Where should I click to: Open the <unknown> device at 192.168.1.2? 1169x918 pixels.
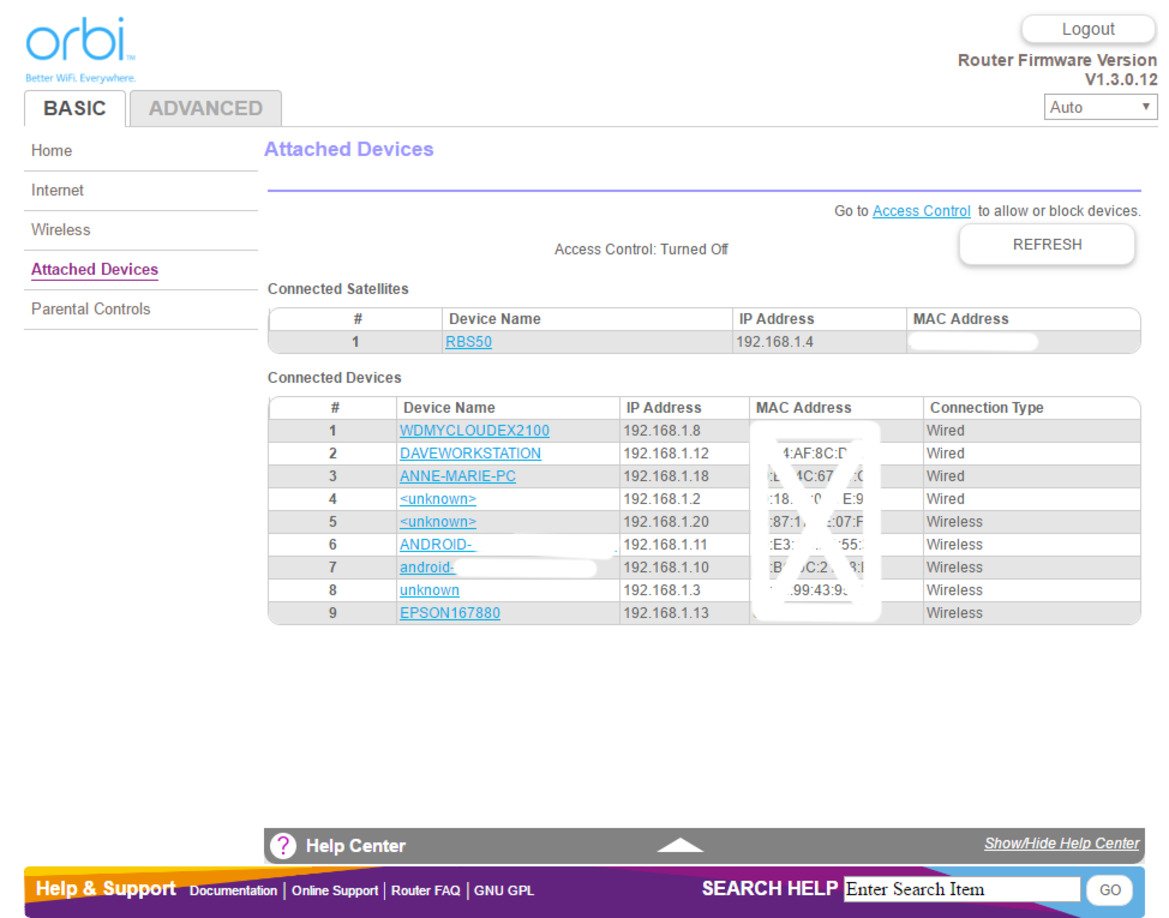click(438, 499)
